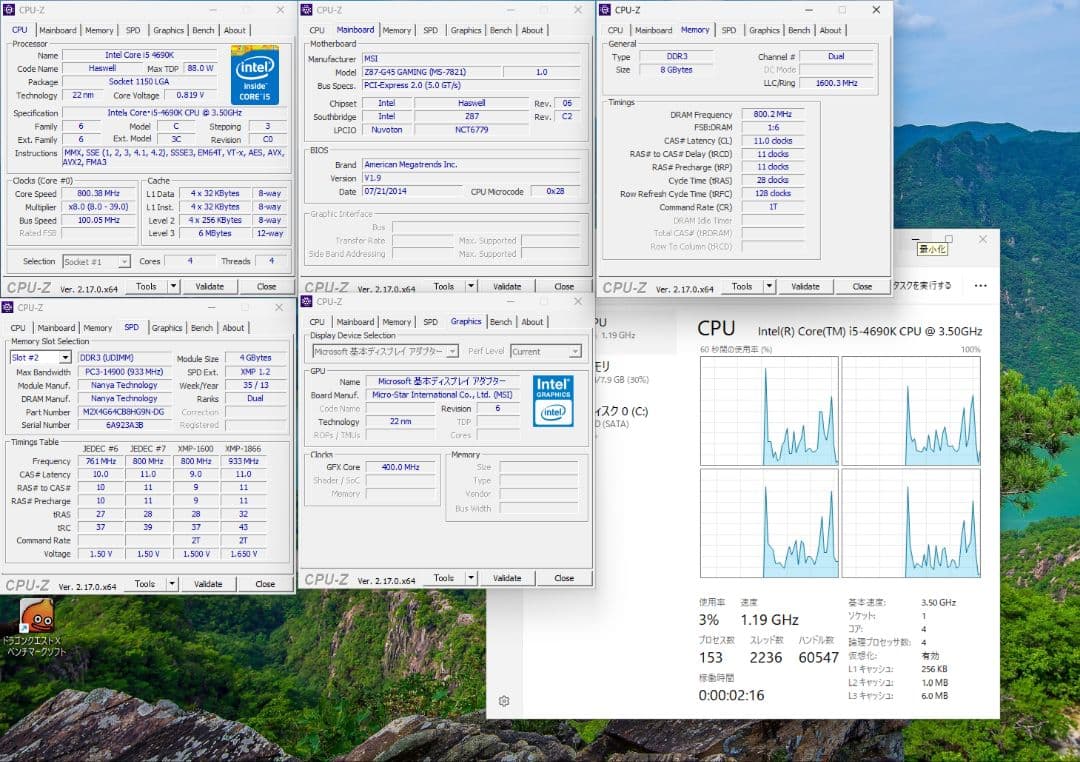The image size is (1080, 762).
Task: Switch to the About tab in the Memory window
Action: pos(831,30)
